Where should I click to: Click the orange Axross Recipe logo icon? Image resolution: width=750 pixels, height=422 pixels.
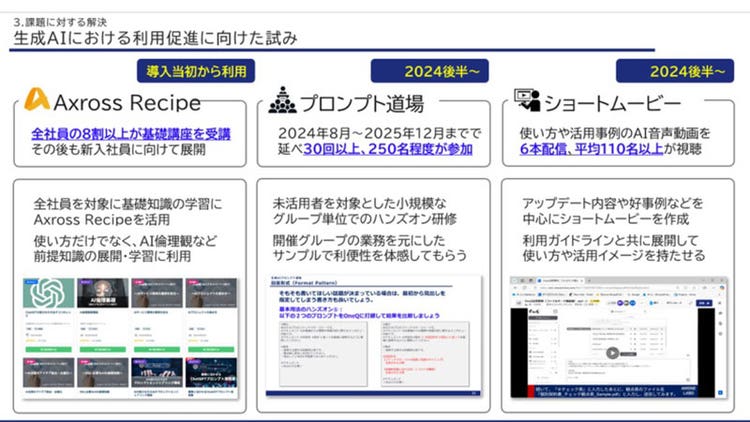coord(37,99)
